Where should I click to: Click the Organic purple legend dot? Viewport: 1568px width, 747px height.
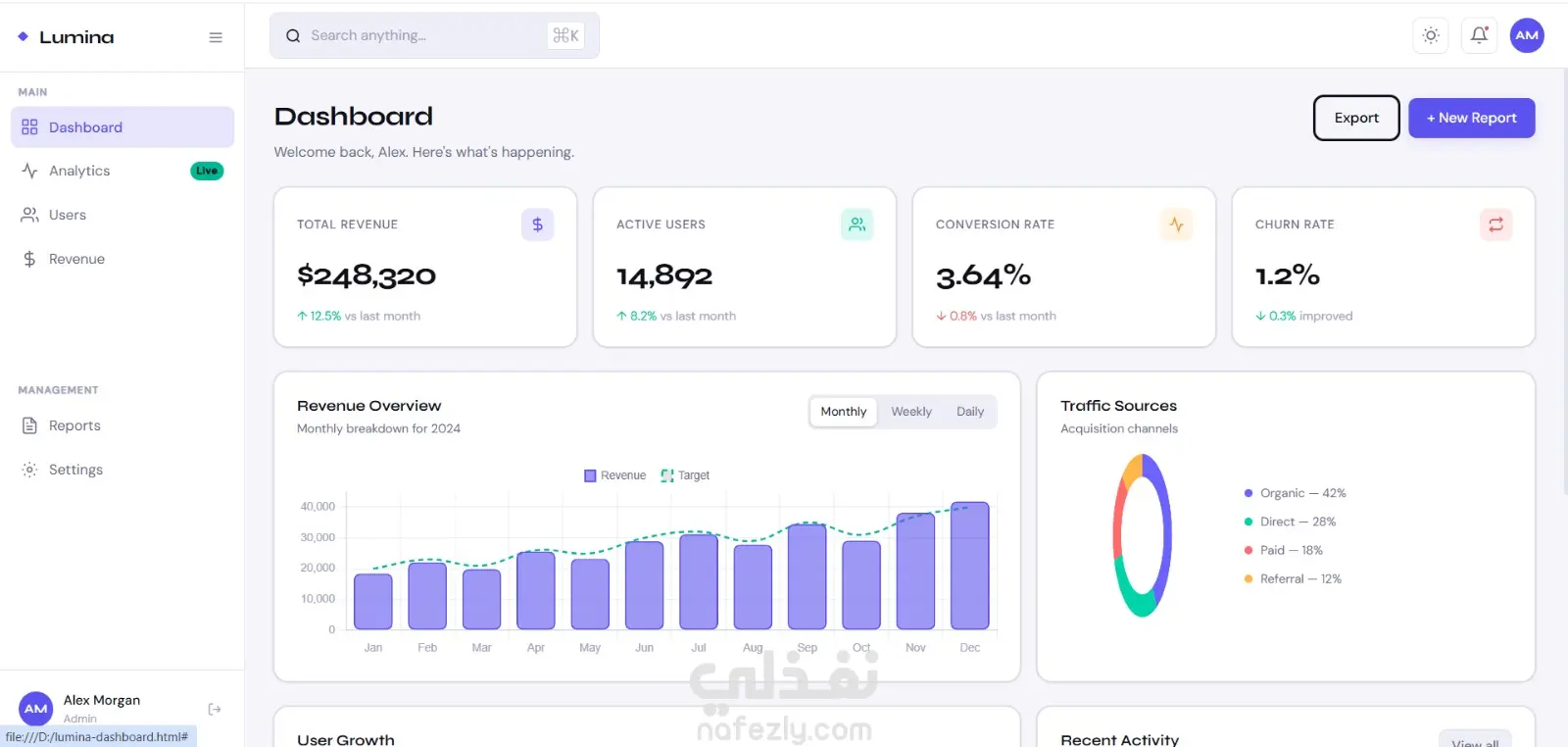1249,493
